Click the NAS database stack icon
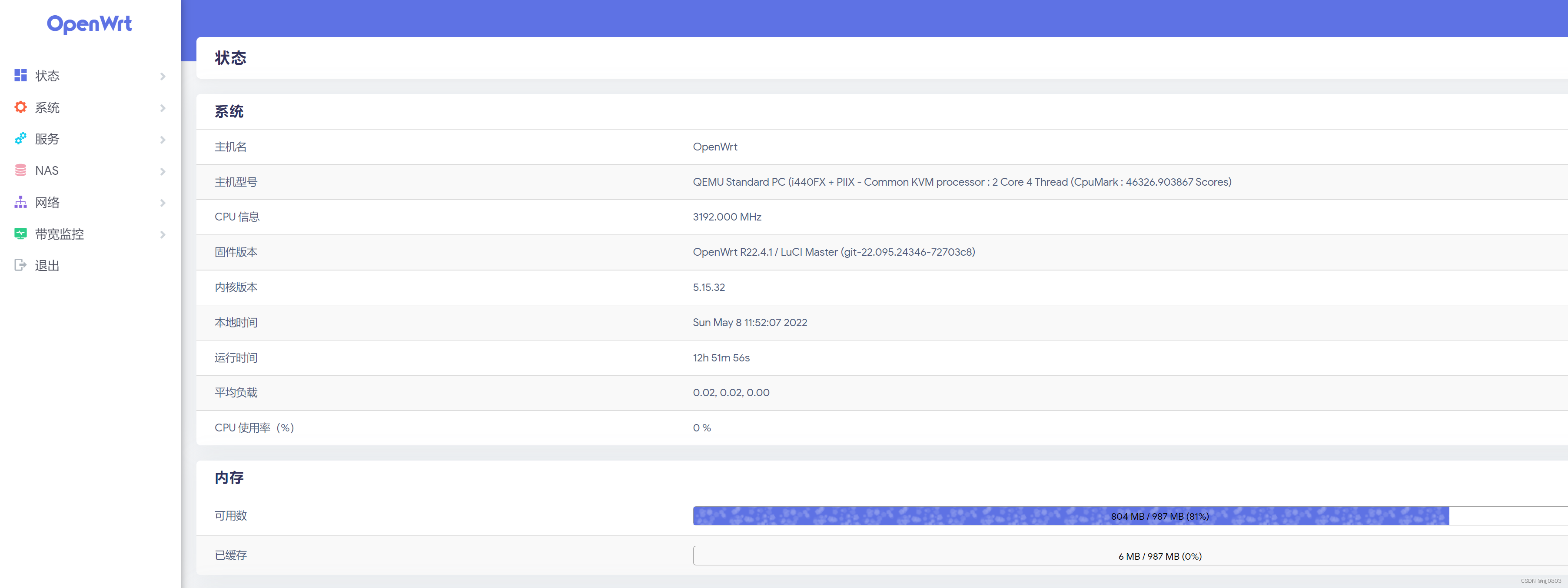The image size is (1568, 588). (x=21, y=170)
